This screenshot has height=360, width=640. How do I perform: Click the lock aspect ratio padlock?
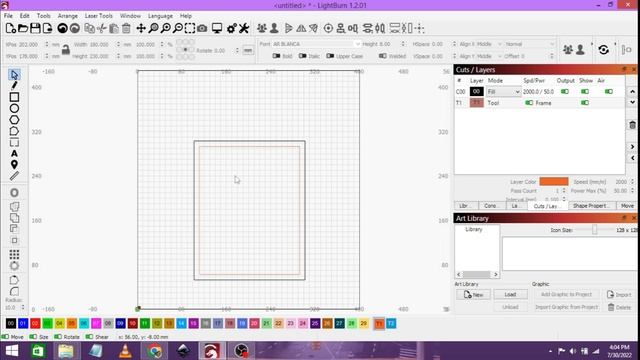66,50
